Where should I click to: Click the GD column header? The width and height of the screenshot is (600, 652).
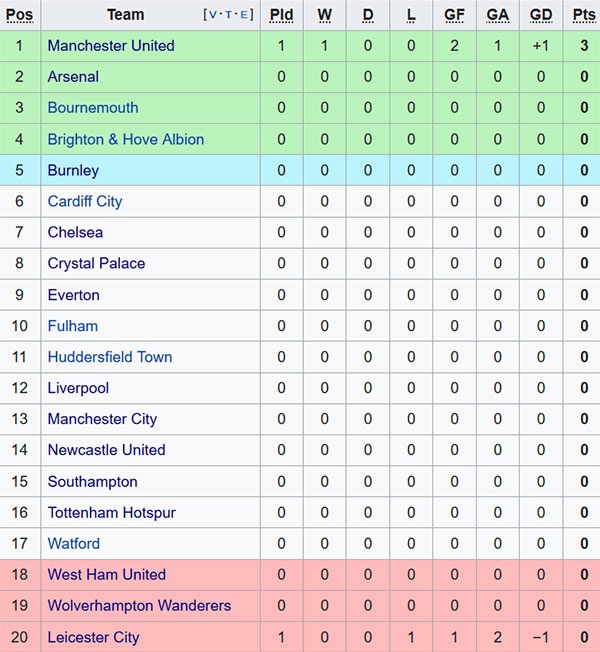click(x=541, y=15)
